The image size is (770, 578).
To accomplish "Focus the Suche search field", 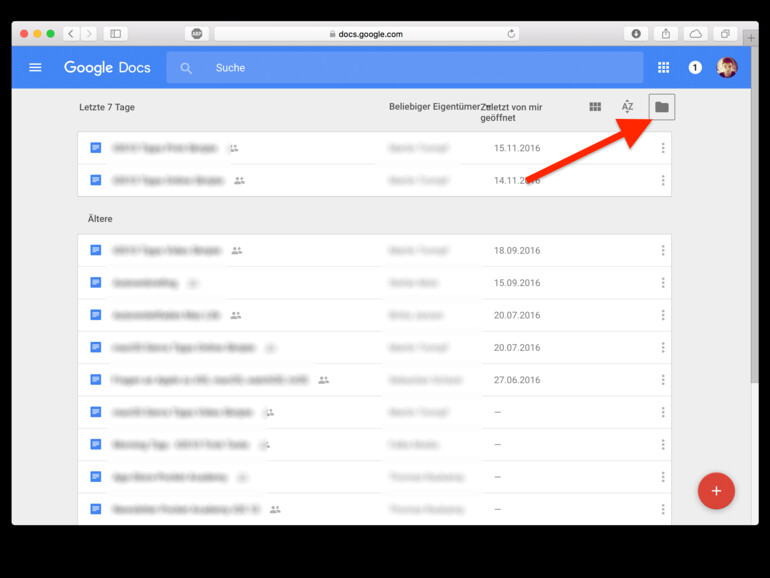I will coord(405,68).
